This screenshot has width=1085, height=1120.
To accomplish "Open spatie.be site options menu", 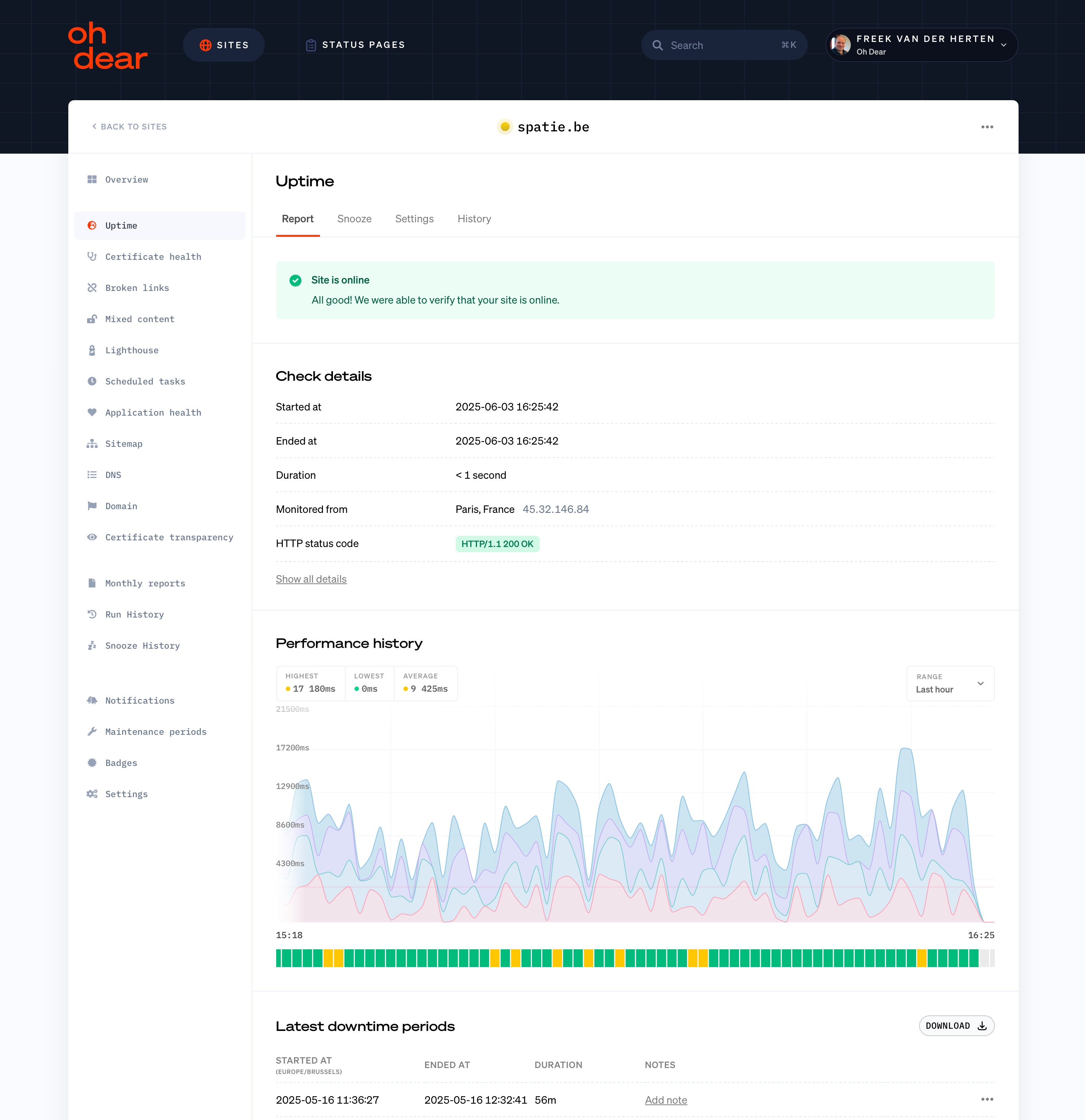I will click(987, 127).
